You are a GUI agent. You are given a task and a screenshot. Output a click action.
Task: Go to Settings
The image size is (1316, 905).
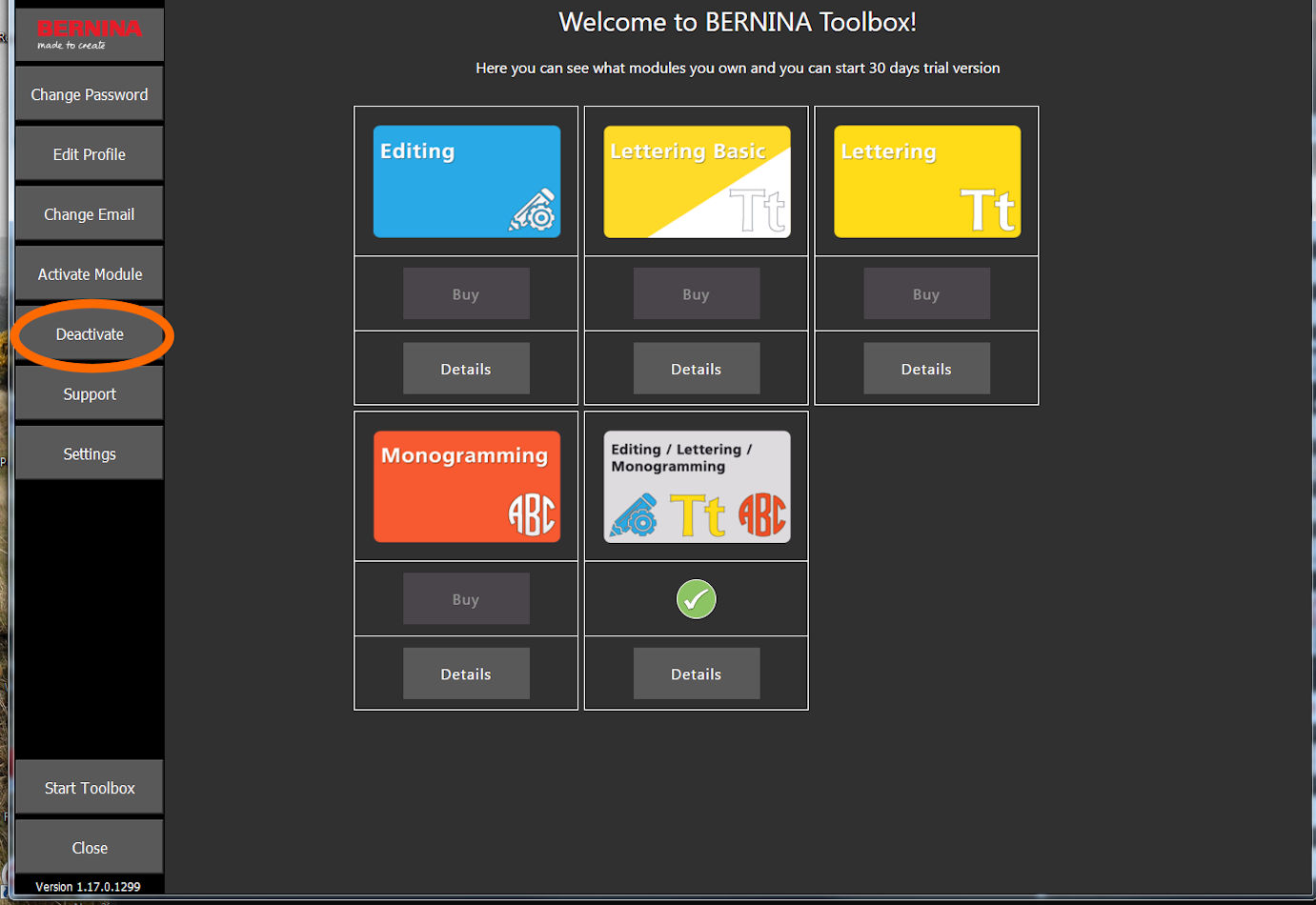click(x=90, y=454)
